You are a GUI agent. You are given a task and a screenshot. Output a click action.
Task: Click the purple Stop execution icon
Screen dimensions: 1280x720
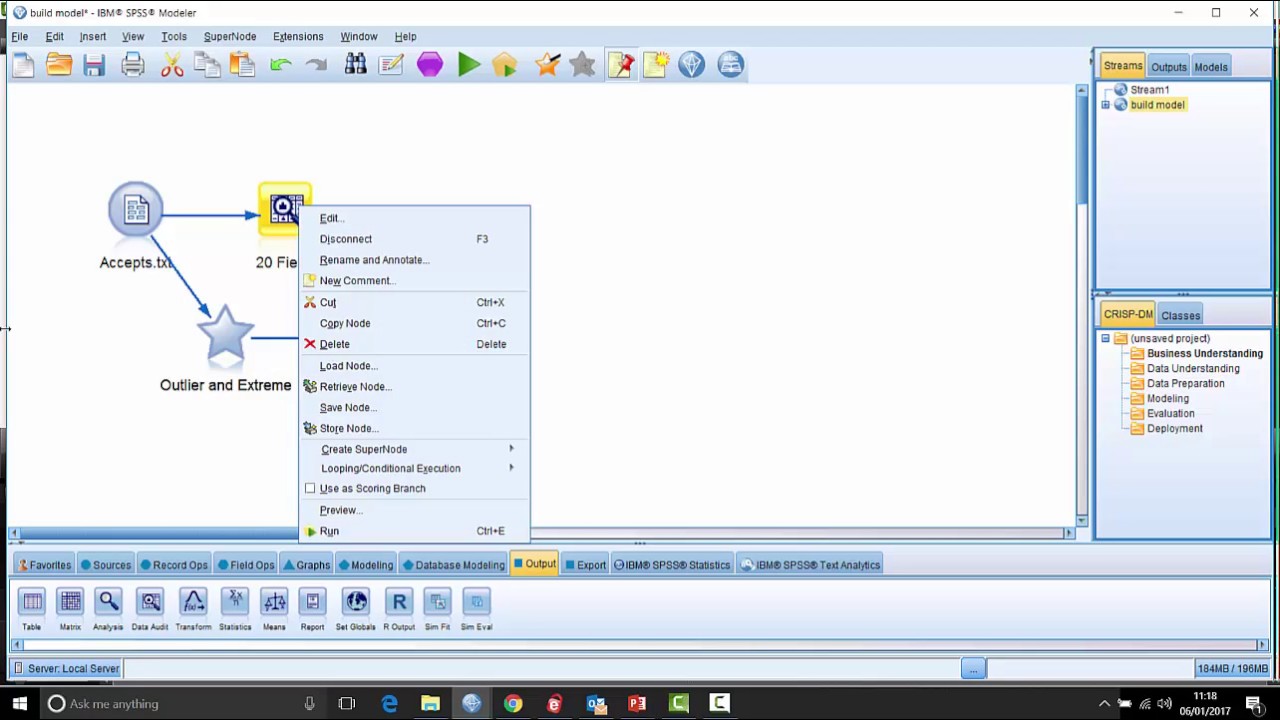pos(430,65)
